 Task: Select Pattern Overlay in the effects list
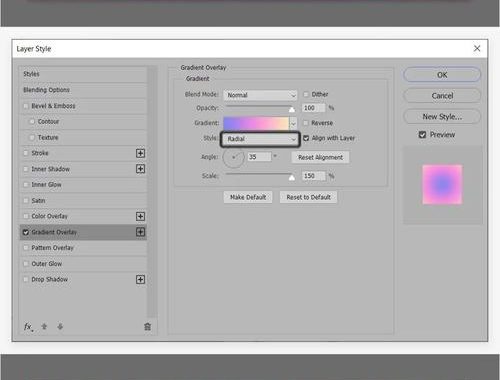[x=83, y=248]
